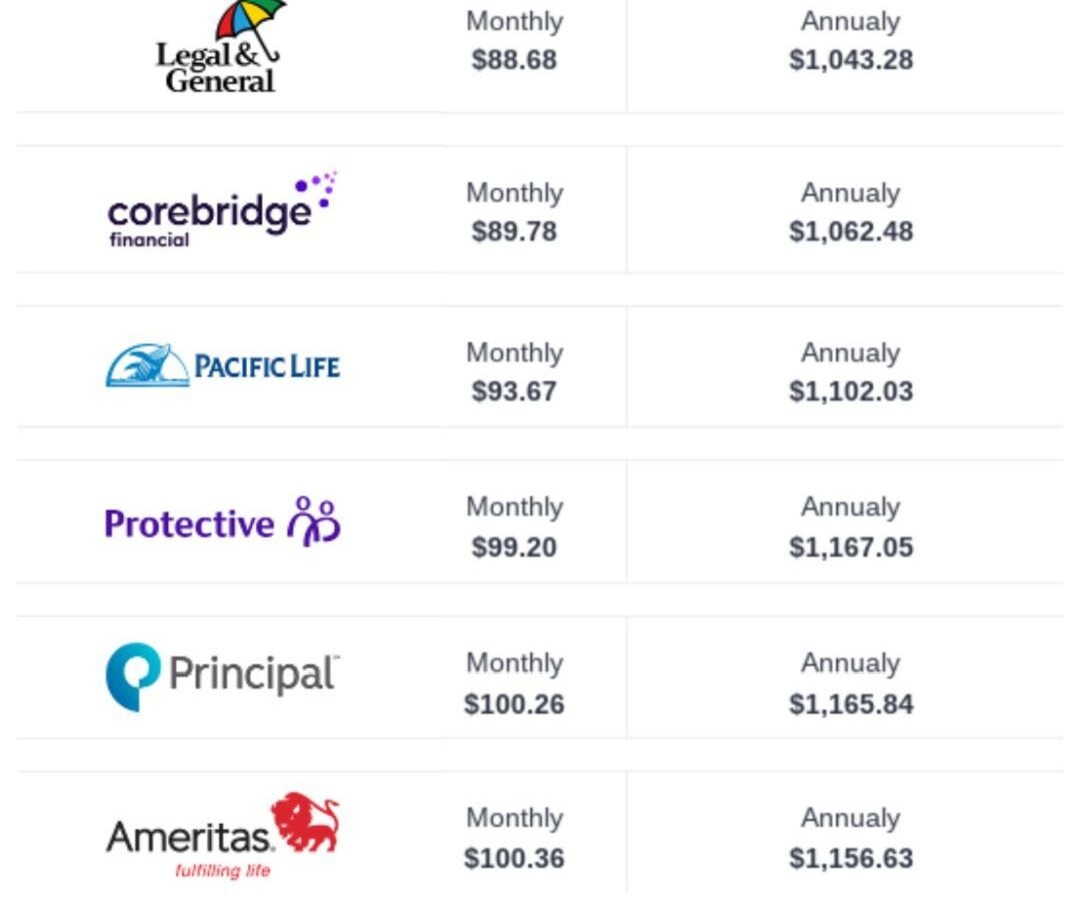Select Protective monthly rate $99.20

[514, 547]
